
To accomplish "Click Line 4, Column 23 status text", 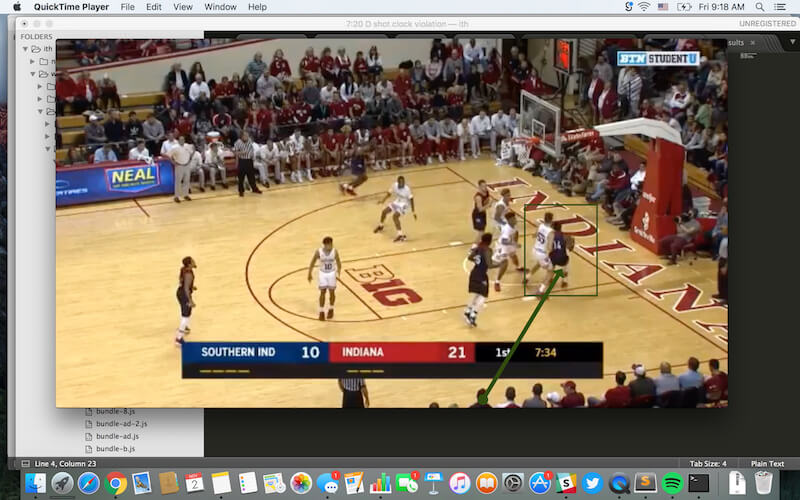I will click(65, 463).
